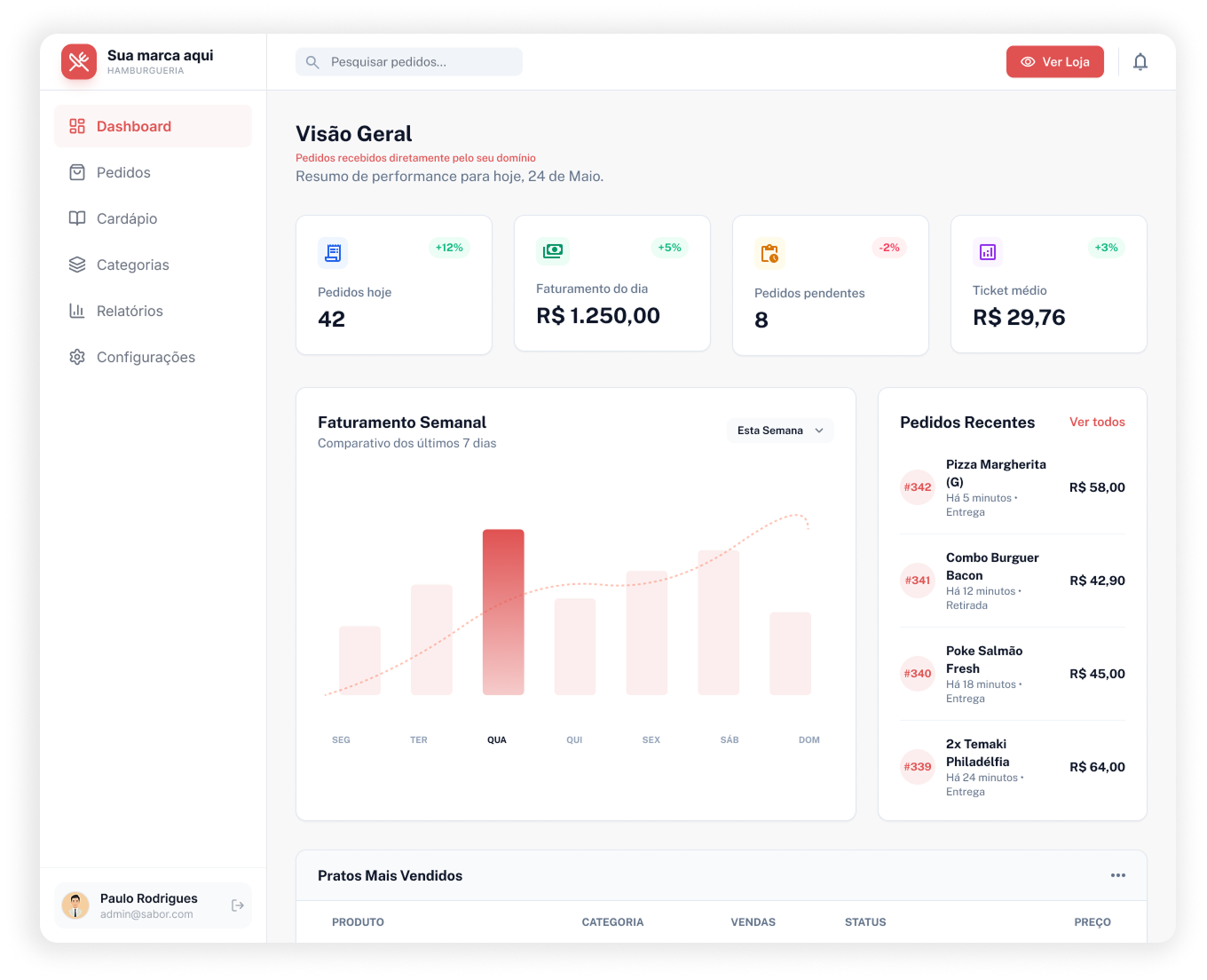The width and height of the screenshot is (1207, 980).
Task: Click the fork-and-knife brand logo
Action: (x=79, y=62)
